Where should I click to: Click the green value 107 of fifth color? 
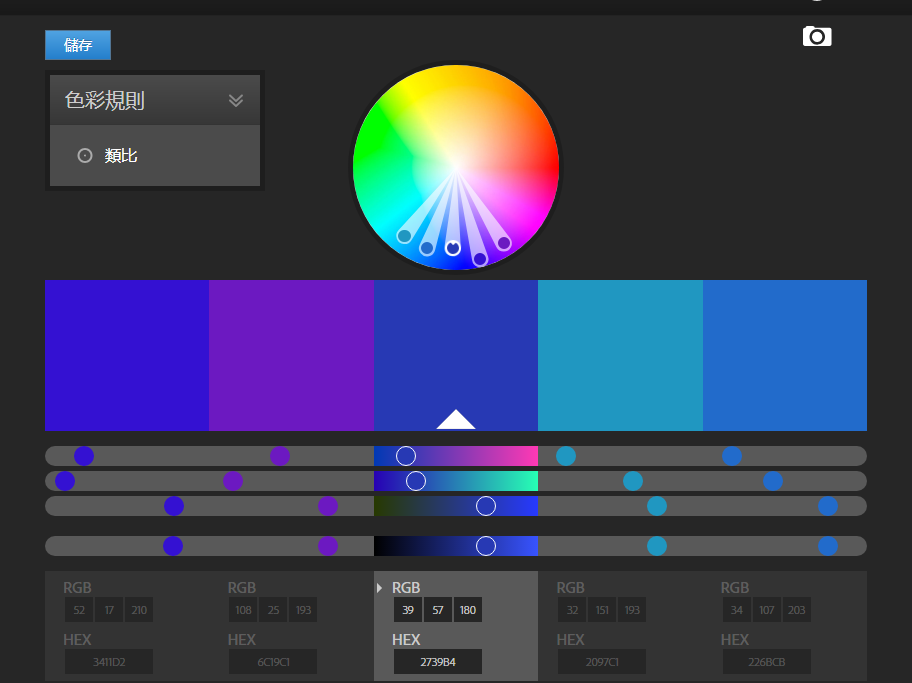[767, 610]
